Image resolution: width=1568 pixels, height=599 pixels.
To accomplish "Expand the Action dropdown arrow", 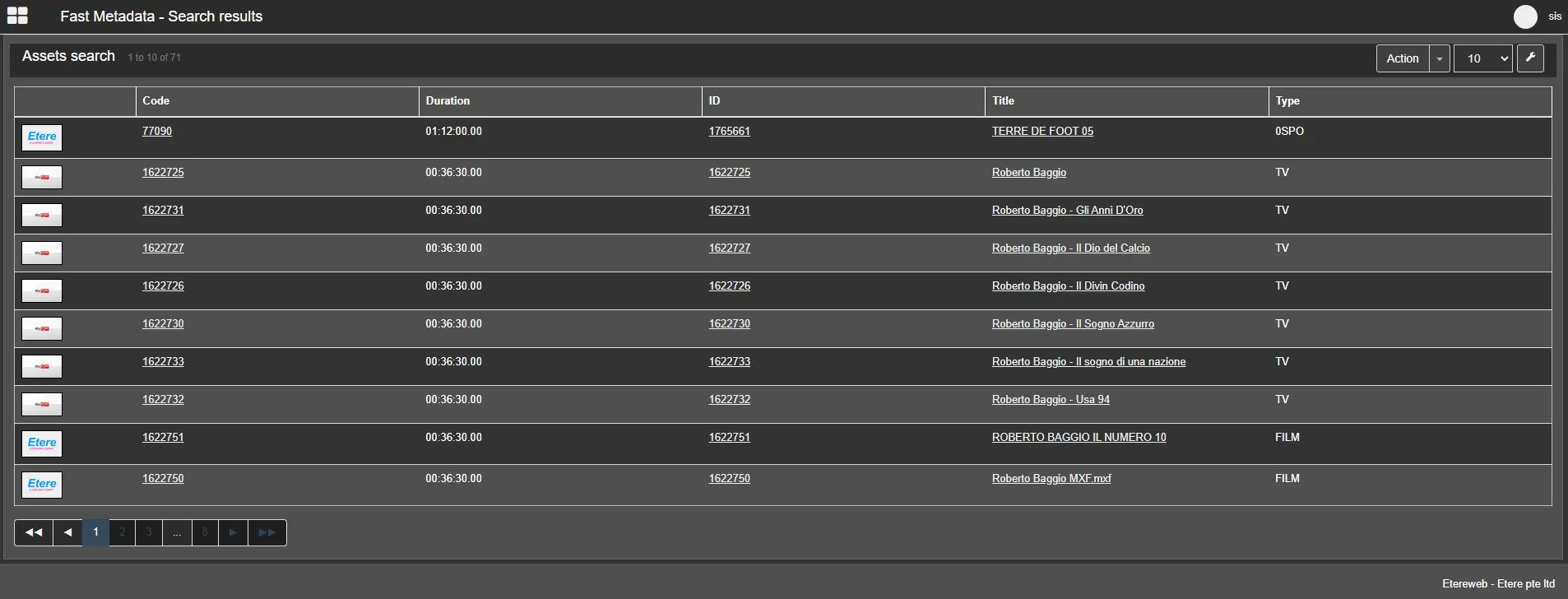I will point(1440,58).
